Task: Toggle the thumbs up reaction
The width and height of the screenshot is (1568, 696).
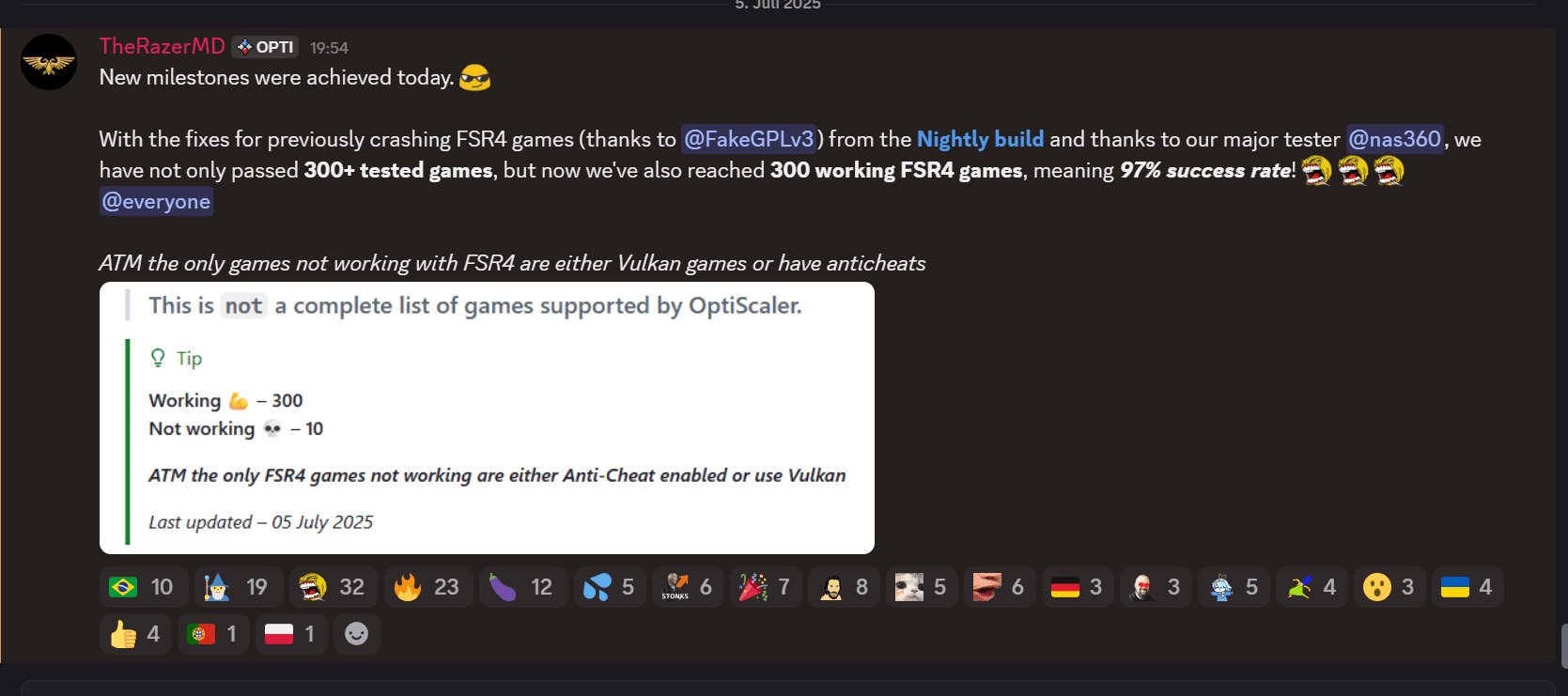Action: point(135,634)
